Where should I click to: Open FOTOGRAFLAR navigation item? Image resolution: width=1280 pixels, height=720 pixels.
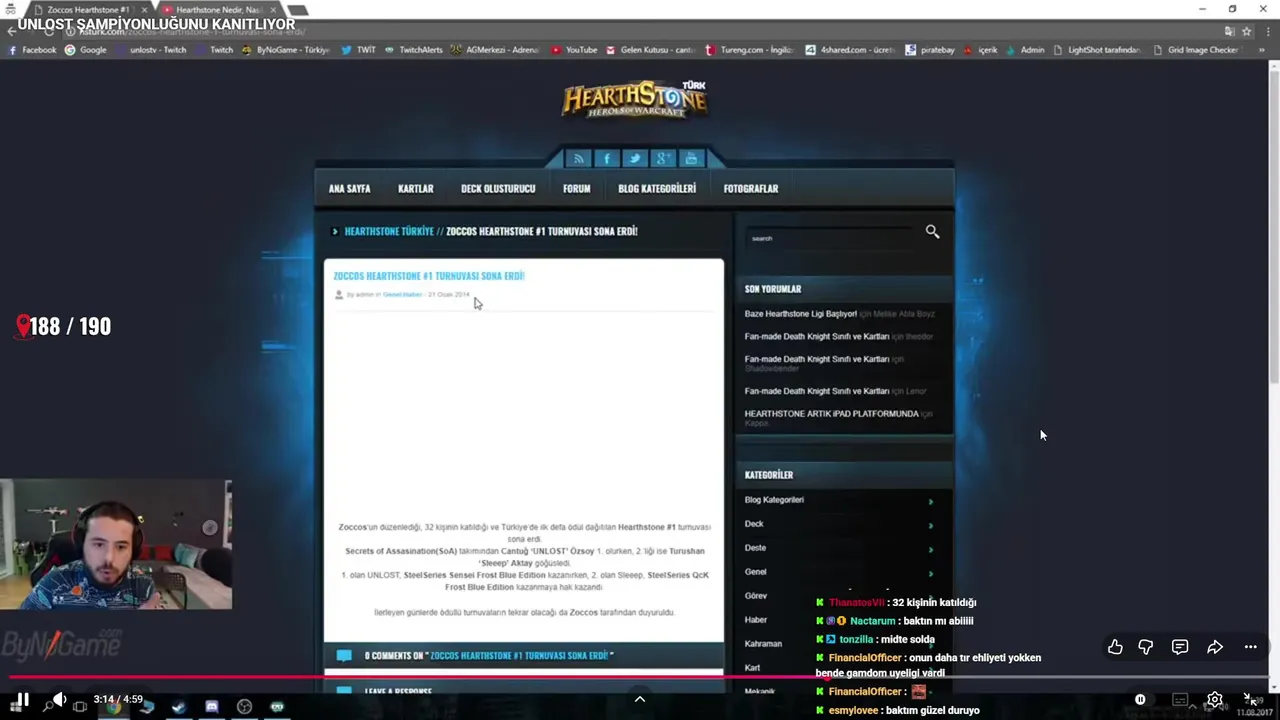point(751,188)
